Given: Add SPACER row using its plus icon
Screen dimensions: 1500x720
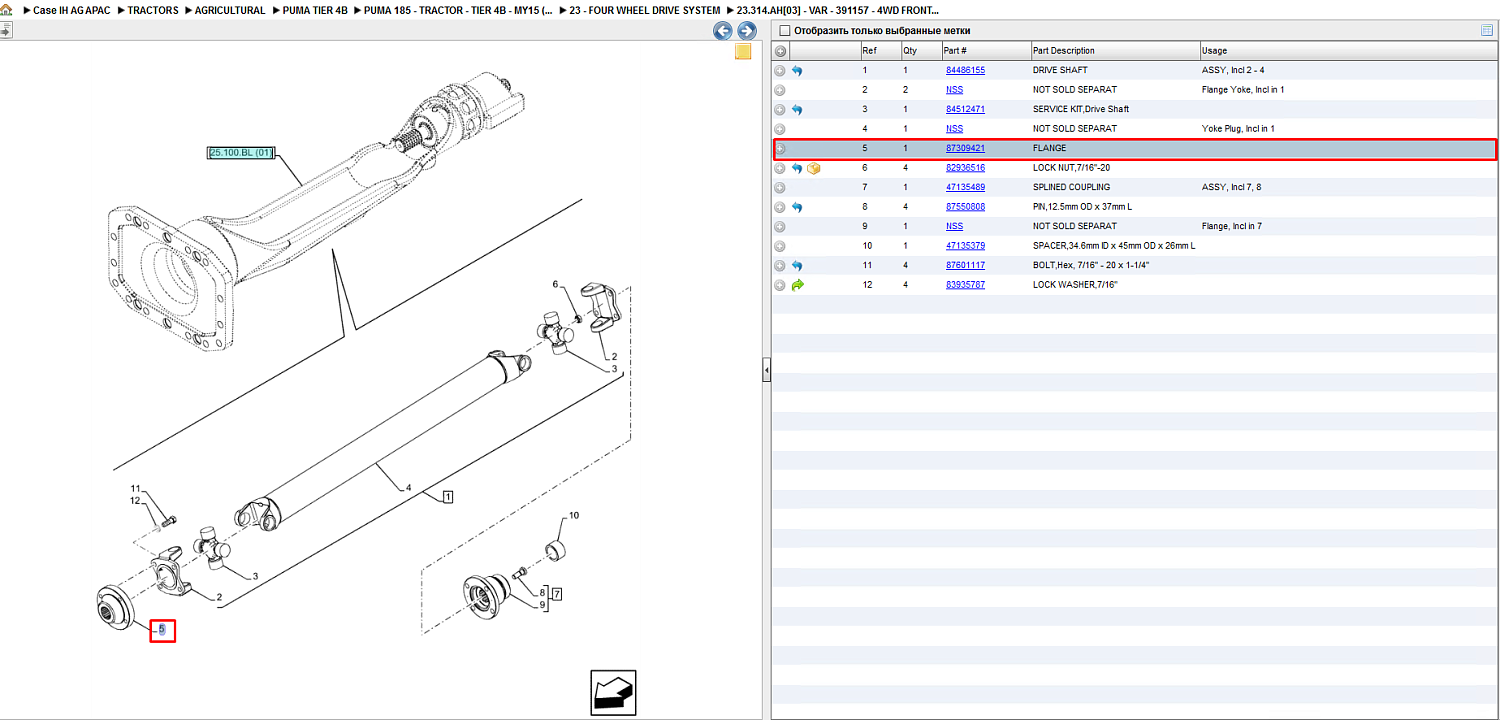Looking at the screenshot, I should click(780, 246).
